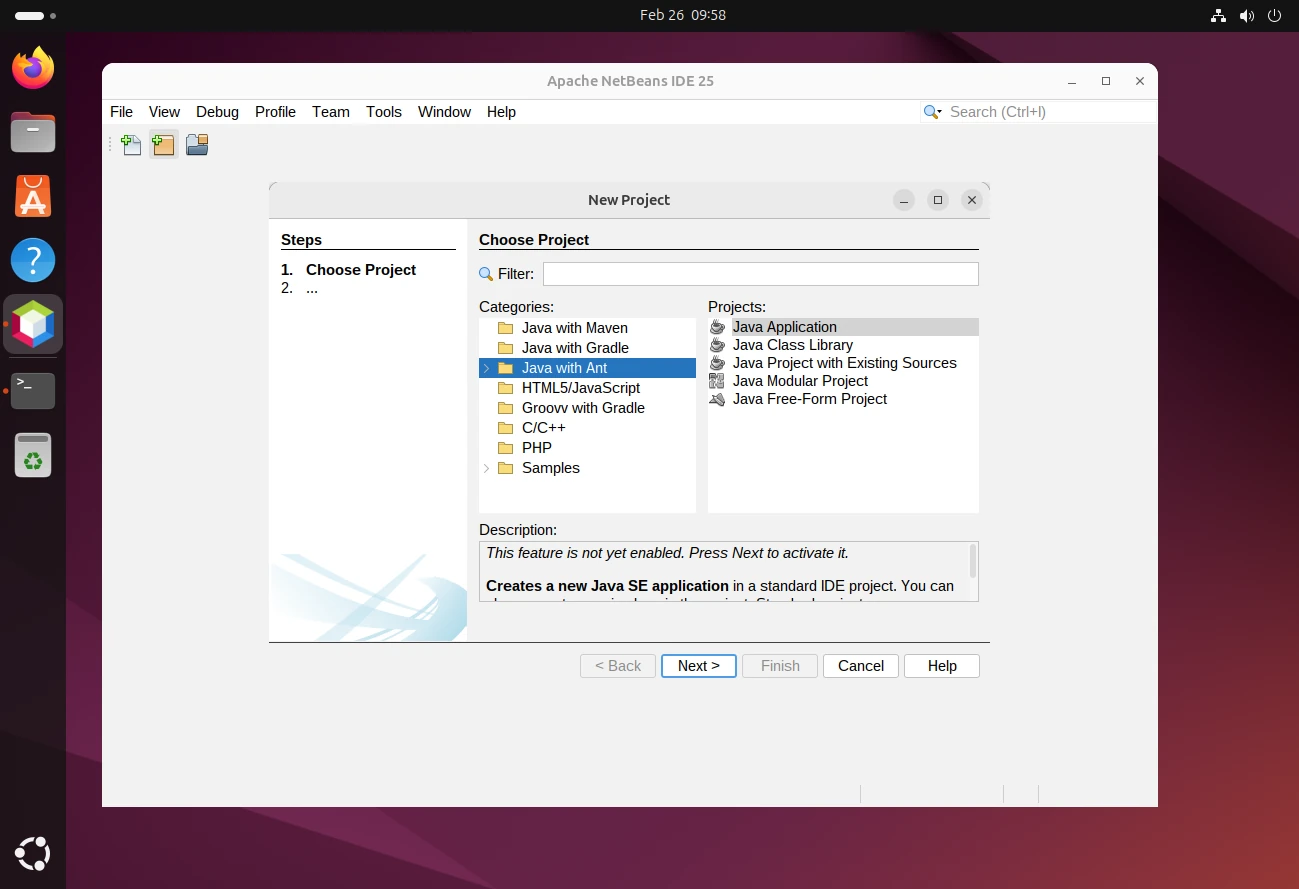Select the Java Class Library project icon
1299x889 pixels.
717,345
